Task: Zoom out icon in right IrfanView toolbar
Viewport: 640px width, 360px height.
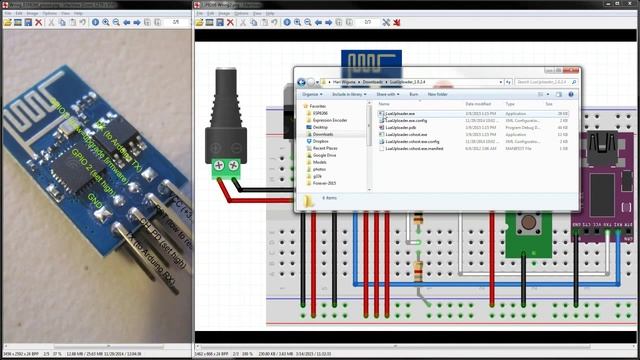Action: click(308, 22)
